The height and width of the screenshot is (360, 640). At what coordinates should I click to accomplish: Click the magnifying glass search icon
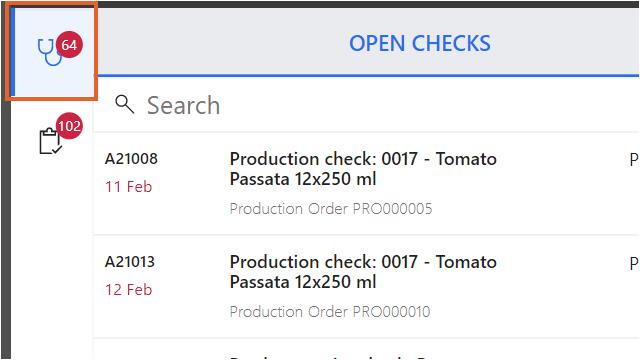124,104
